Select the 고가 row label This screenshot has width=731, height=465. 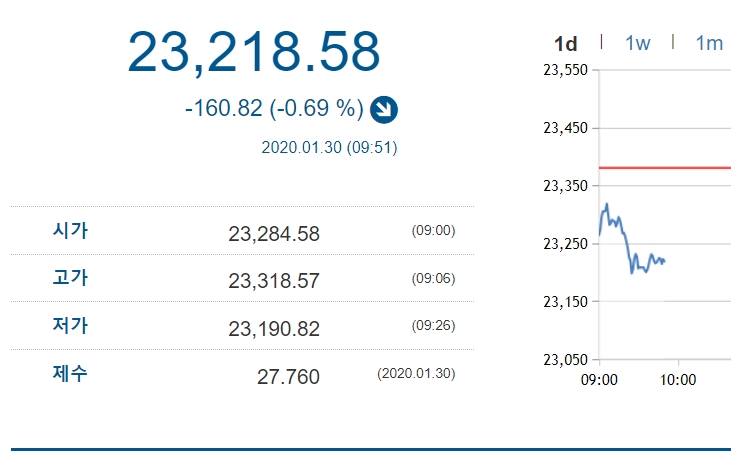70,278
